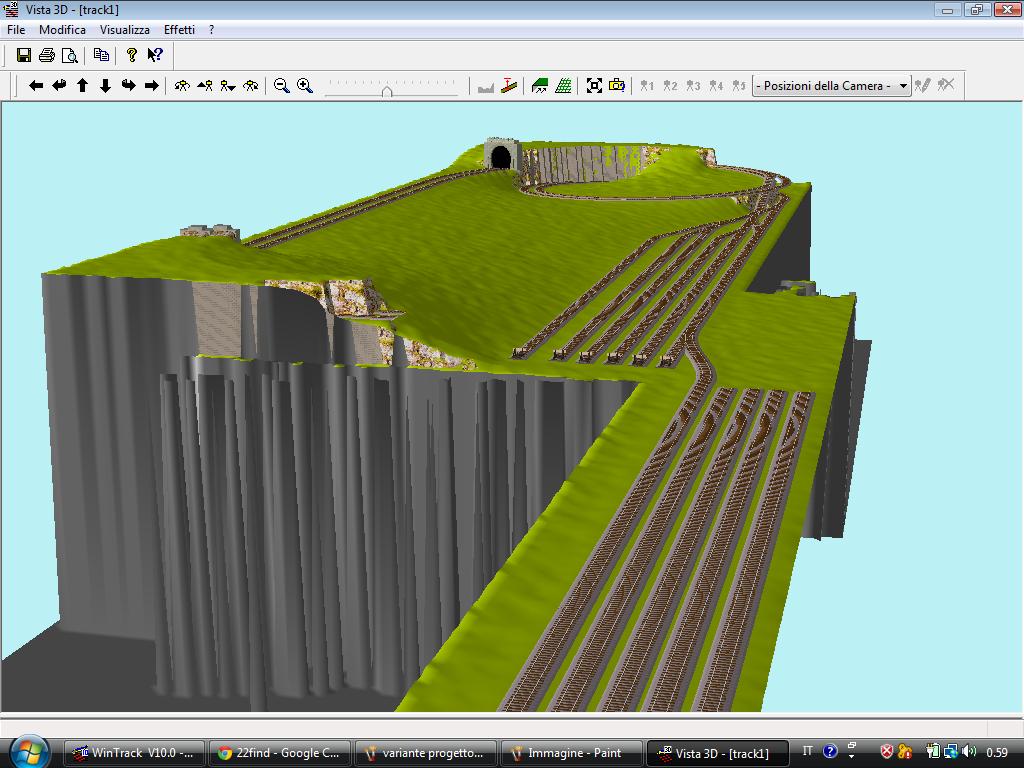Turn camera with the curved right arrow

click(x=129, y=86)
